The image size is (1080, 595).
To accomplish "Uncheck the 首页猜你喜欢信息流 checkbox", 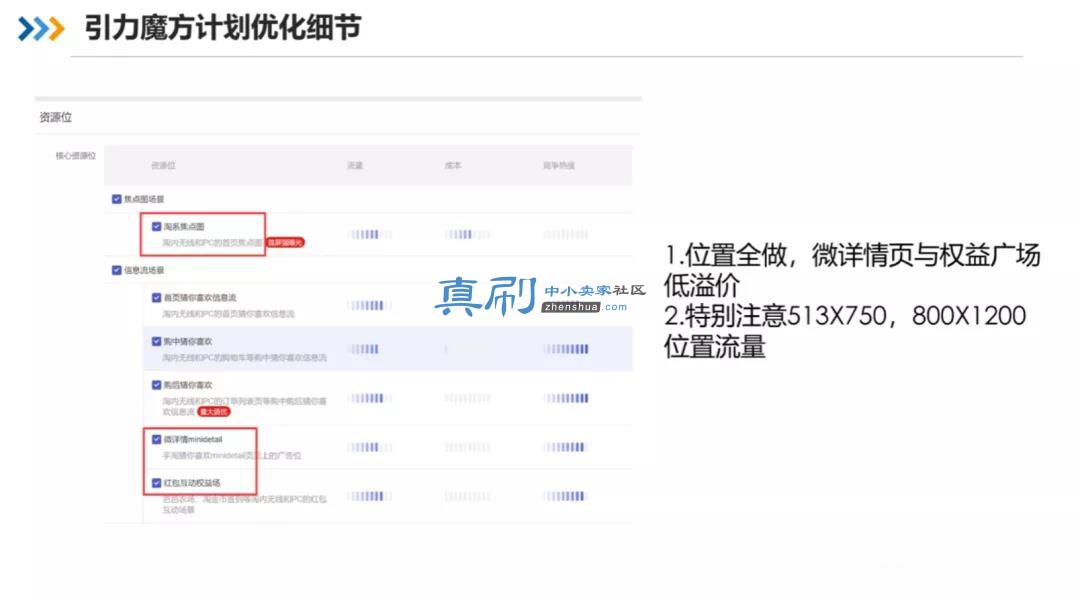I will click(x=156, y=298).
